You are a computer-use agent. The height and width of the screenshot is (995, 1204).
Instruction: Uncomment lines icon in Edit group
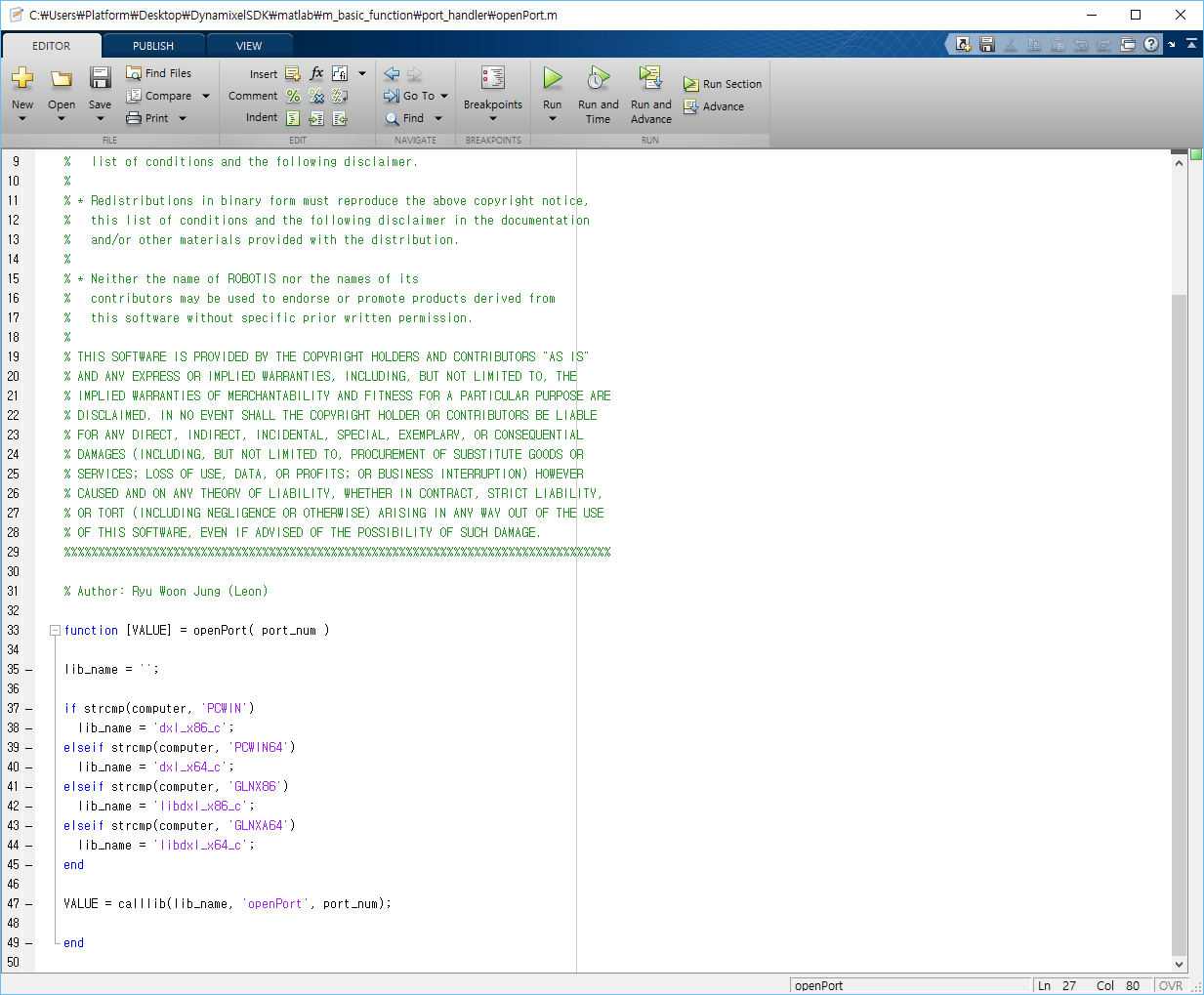click(x=316, y=96)
